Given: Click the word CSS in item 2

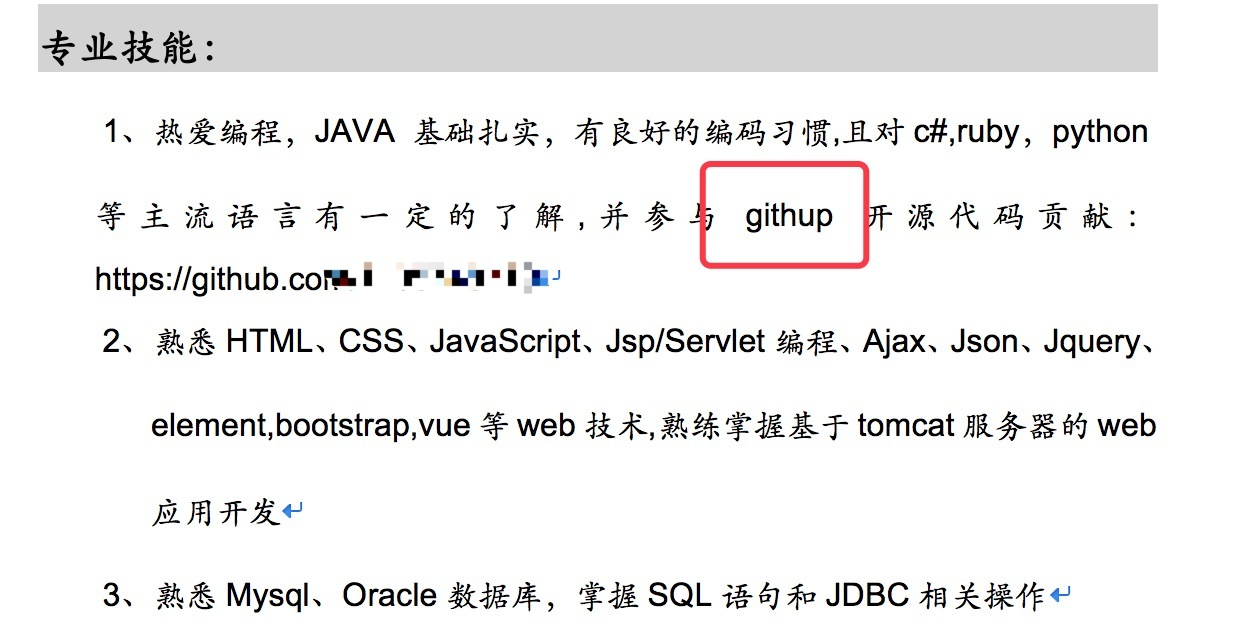Looking at the screenshot, I should pos(371,342).
